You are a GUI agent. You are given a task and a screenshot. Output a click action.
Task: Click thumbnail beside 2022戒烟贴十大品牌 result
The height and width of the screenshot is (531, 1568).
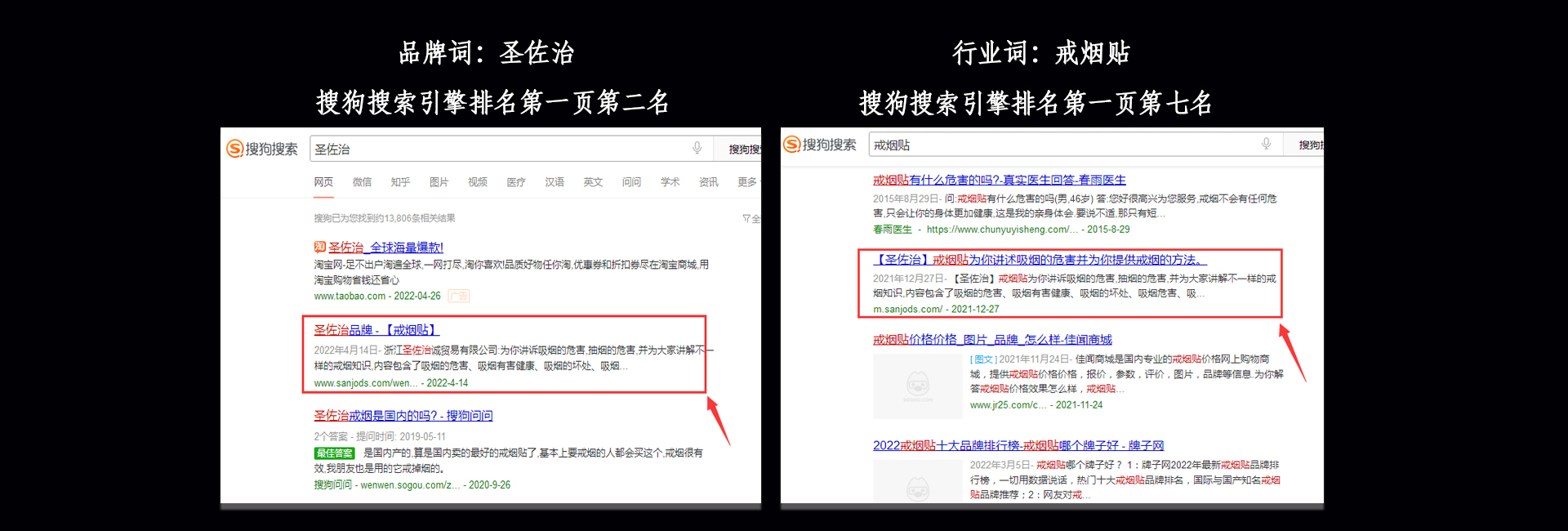coord(918,481)
